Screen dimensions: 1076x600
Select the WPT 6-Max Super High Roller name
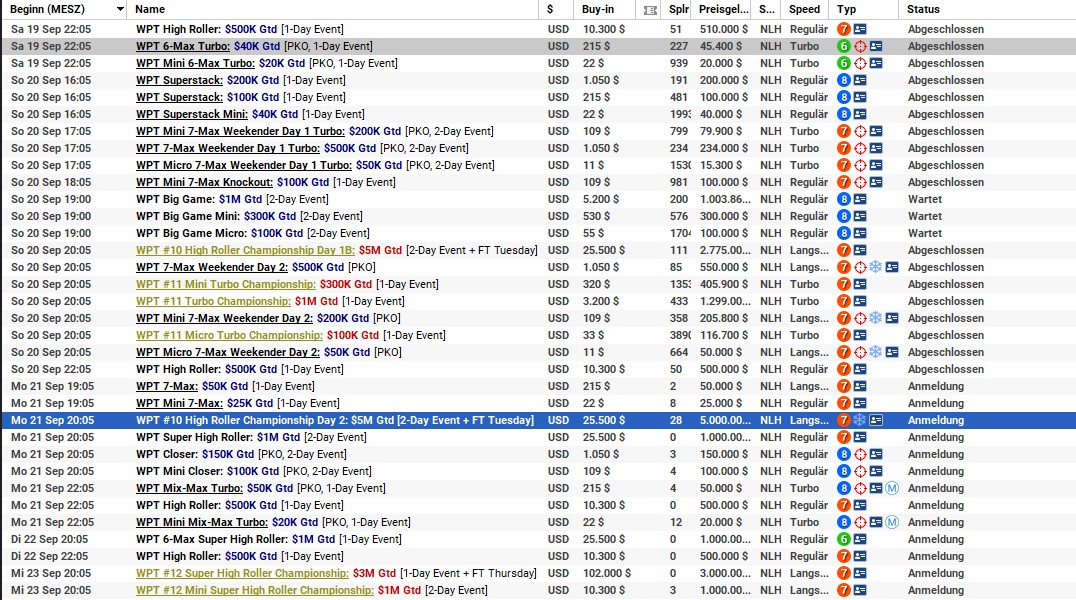pyautogui.click(x=211, y=539)
